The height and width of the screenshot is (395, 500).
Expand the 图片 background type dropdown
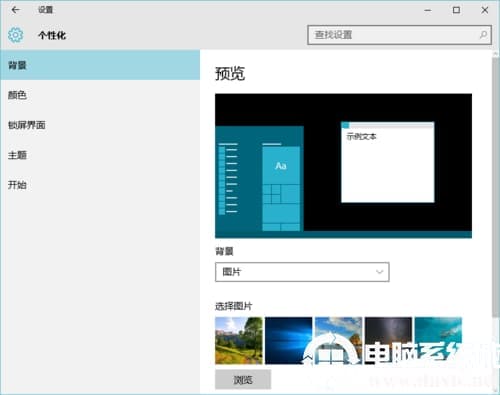point(302,272)
